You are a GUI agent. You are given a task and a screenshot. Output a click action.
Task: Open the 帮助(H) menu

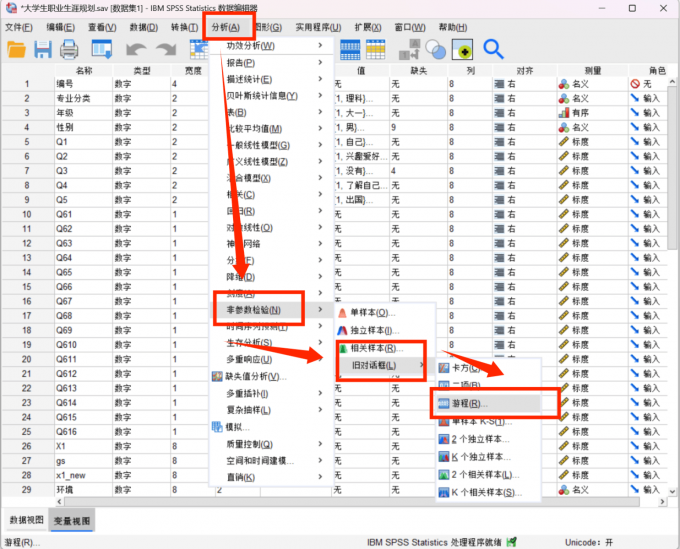453,27
